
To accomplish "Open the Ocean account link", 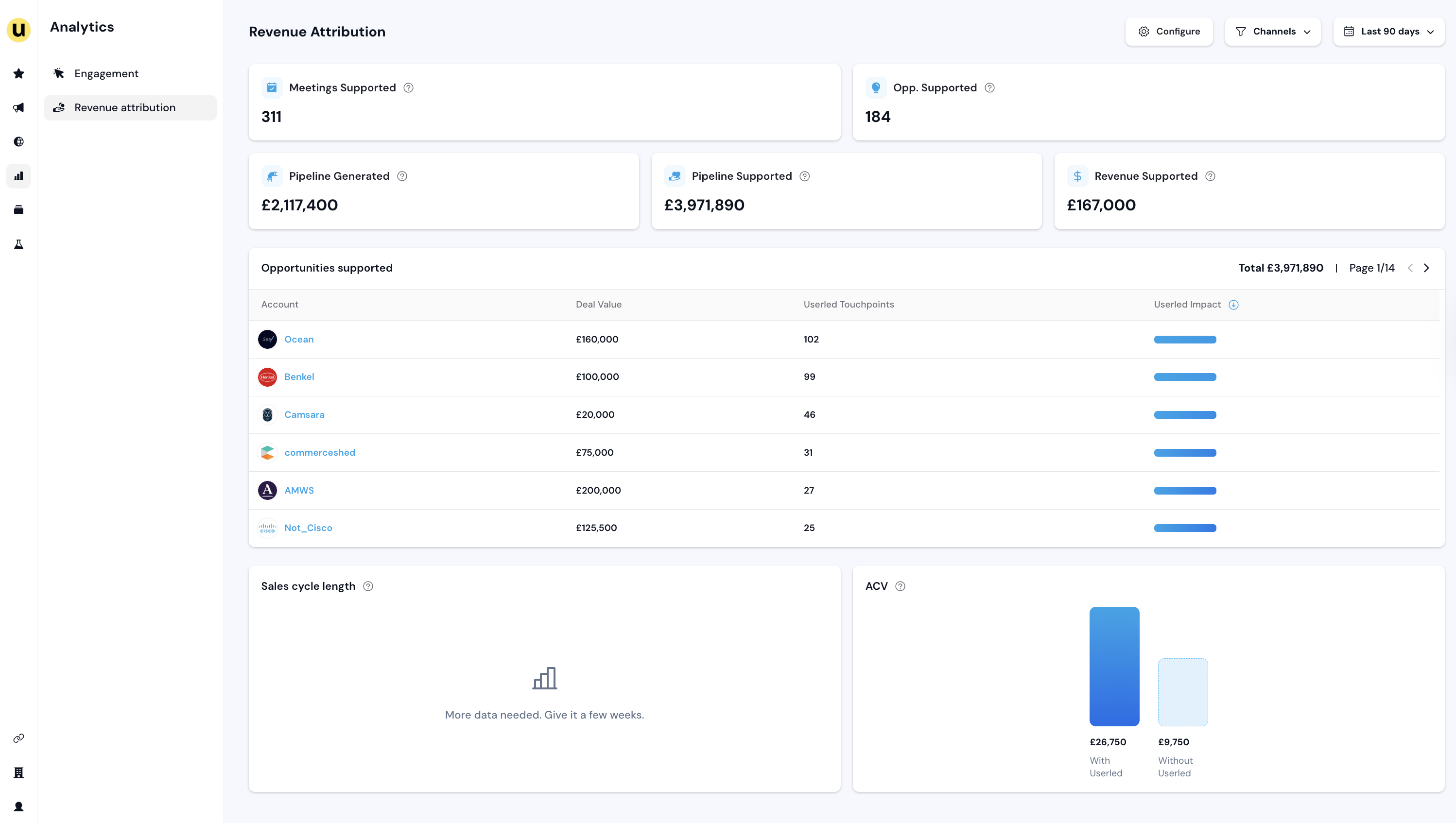I will (x=298, y=339).
